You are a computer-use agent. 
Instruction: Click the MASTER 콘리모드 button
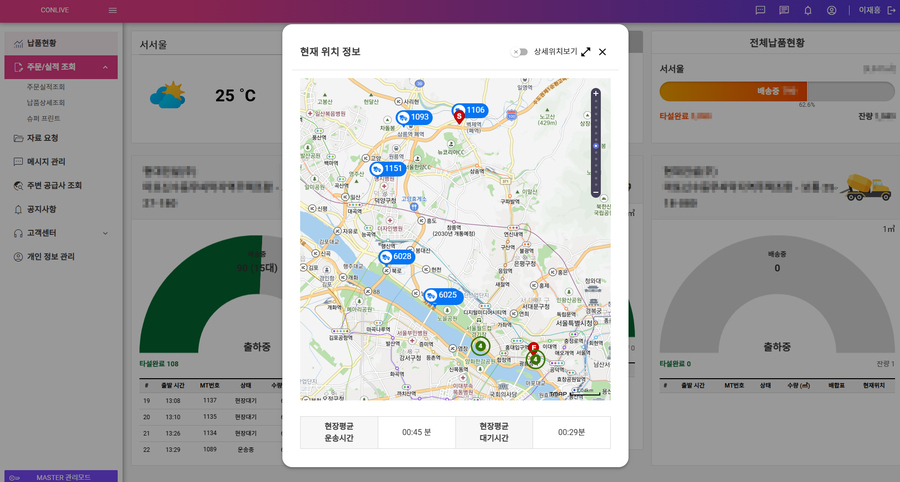click(61, 476)
